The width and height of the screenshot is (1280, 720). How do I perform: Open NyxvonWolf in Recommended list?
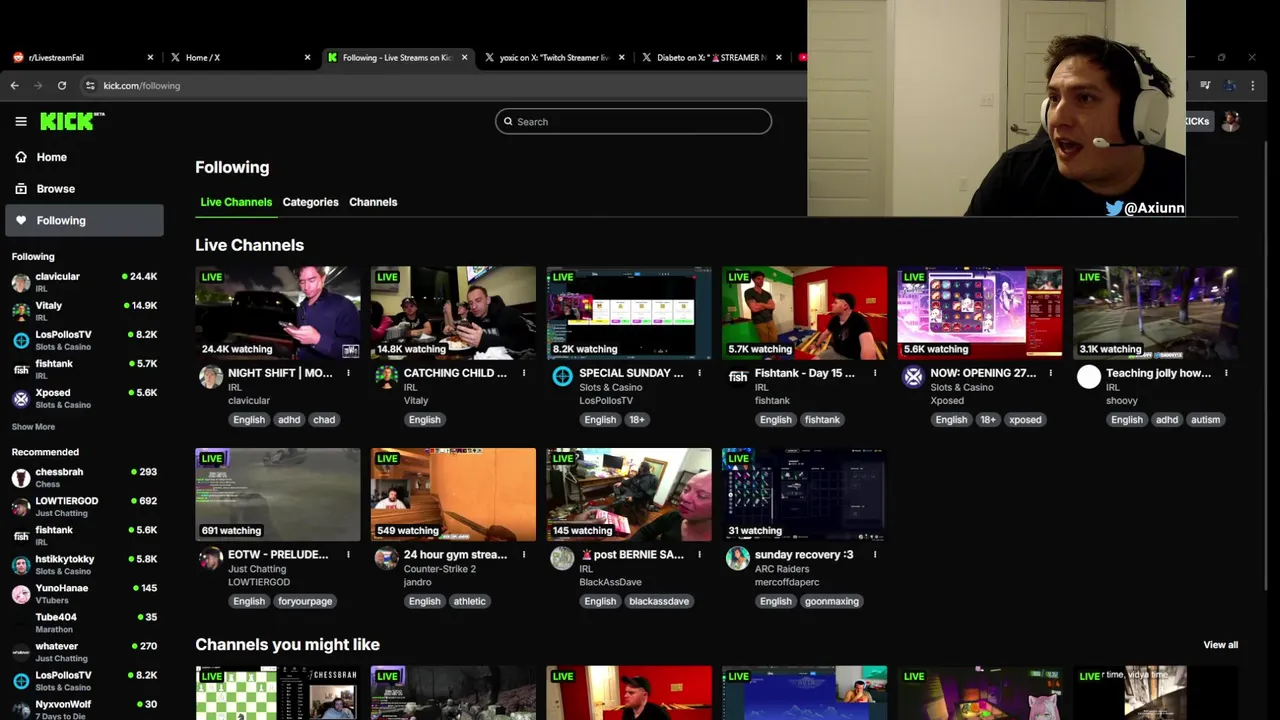84,709
